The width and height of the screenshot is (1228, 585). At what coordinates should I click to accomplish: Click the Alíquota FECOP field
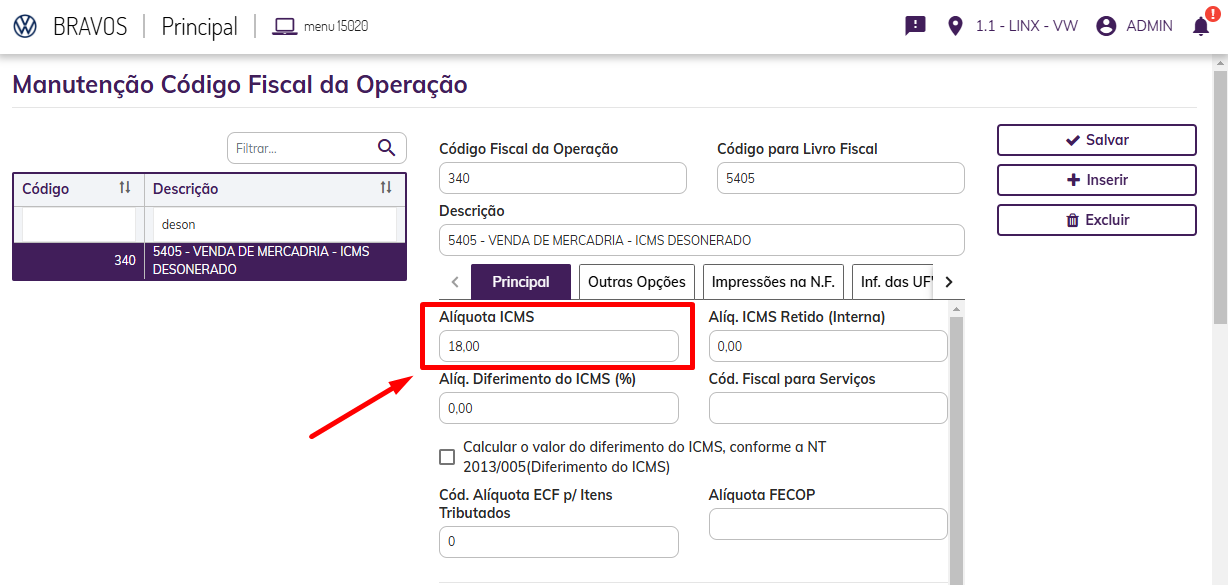828,524
